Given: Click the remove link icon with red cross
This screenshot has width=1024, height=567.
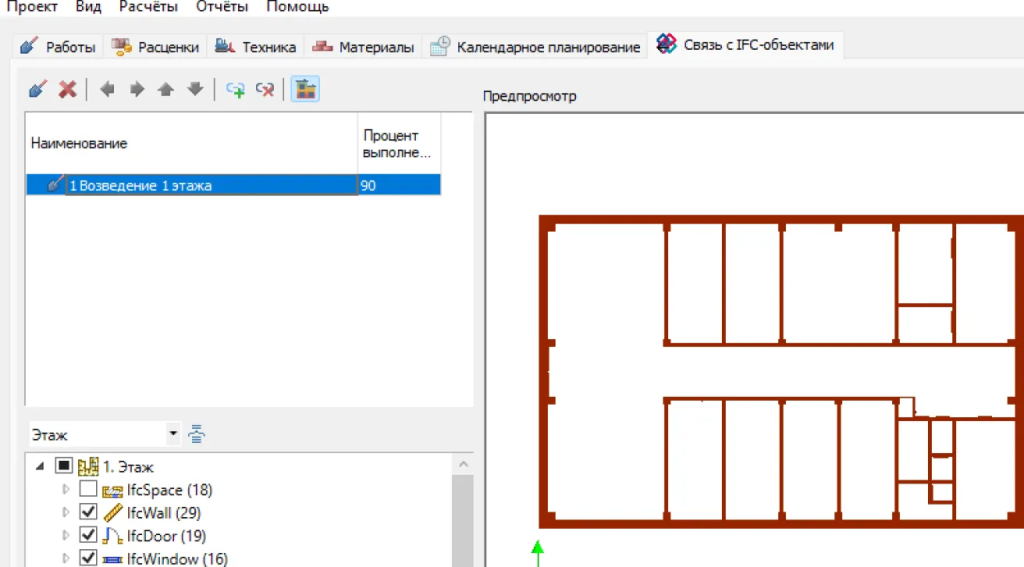Looking at the screenshot, I should pyautogui.click(x=265, y=89).
